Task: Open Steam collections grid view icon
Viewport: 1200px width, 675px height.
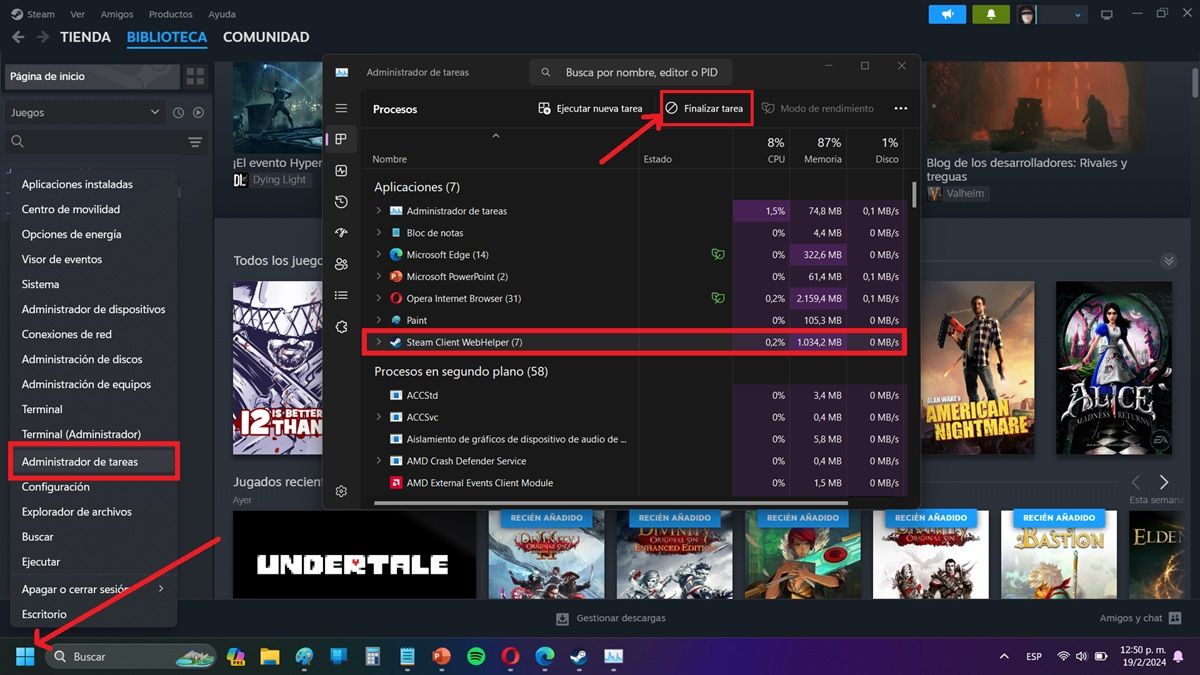Action: 195,76
